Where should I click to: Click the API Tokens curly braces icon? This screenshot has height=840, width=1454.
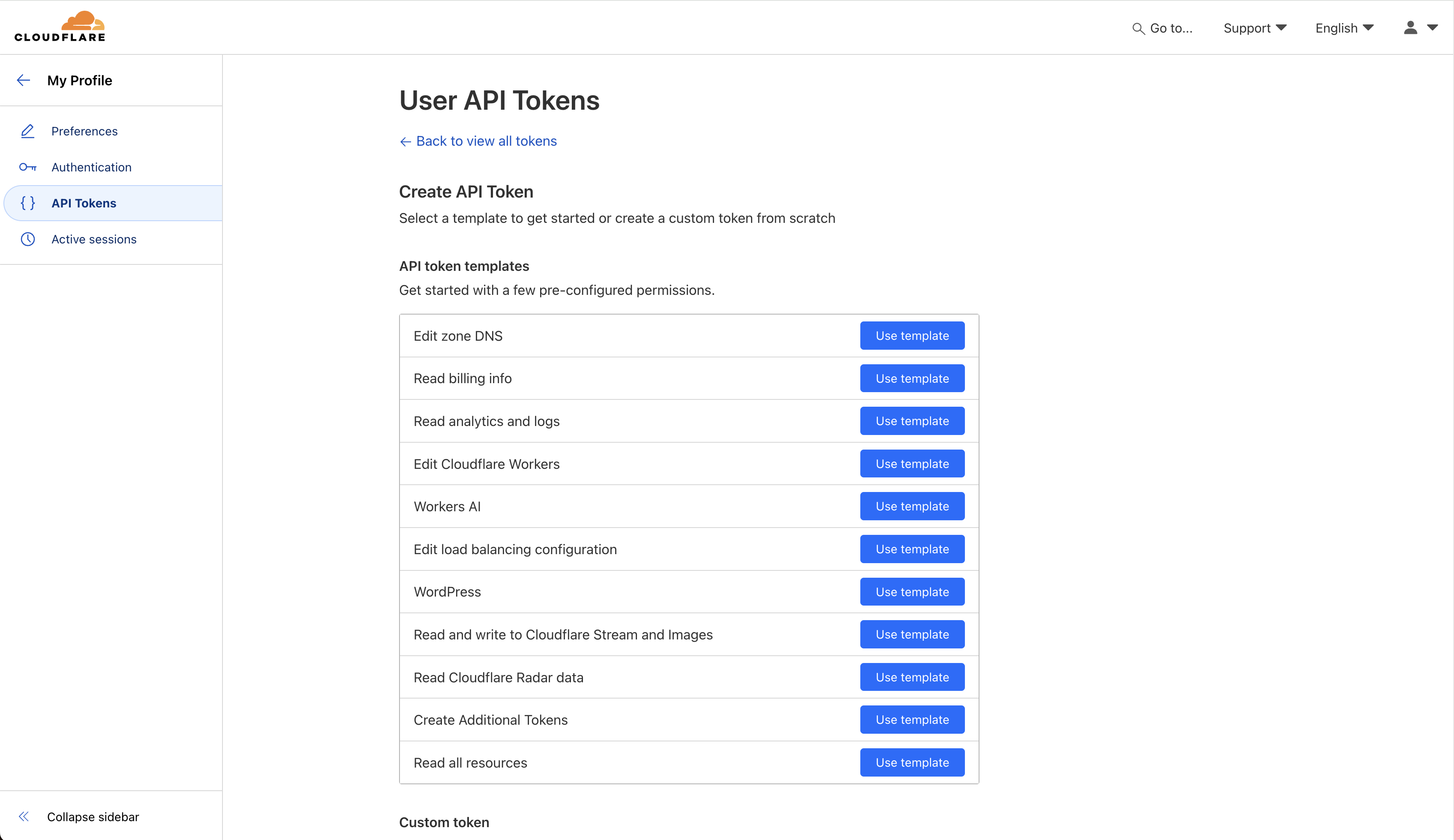point(28,203)
